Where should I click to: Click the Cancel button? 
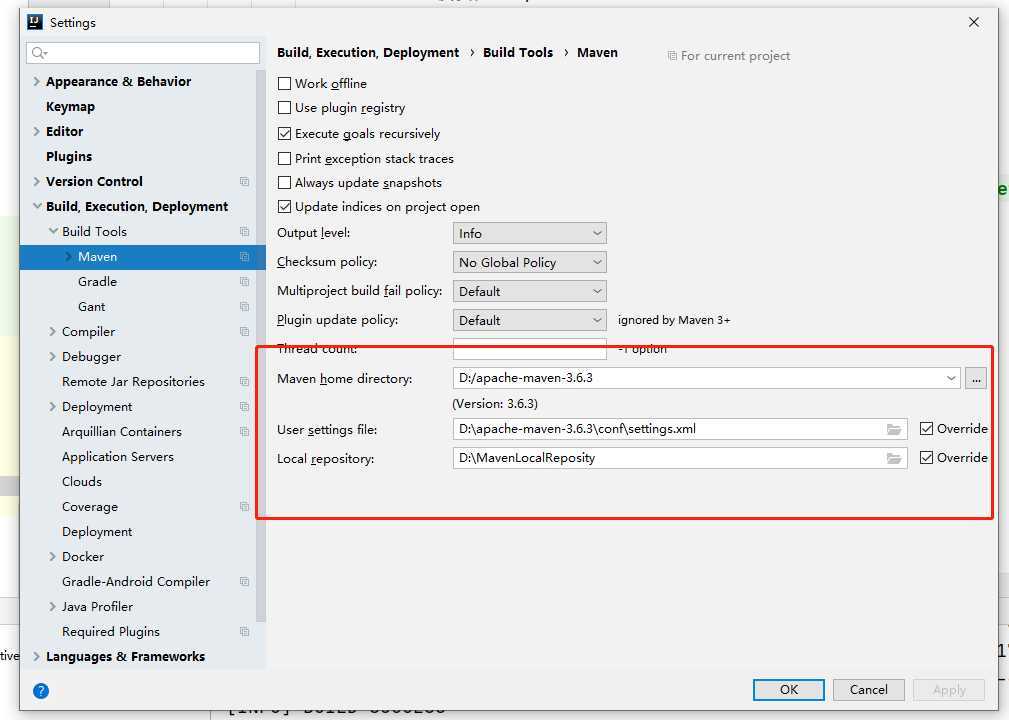pyautogui.click(x=869, y=690)
